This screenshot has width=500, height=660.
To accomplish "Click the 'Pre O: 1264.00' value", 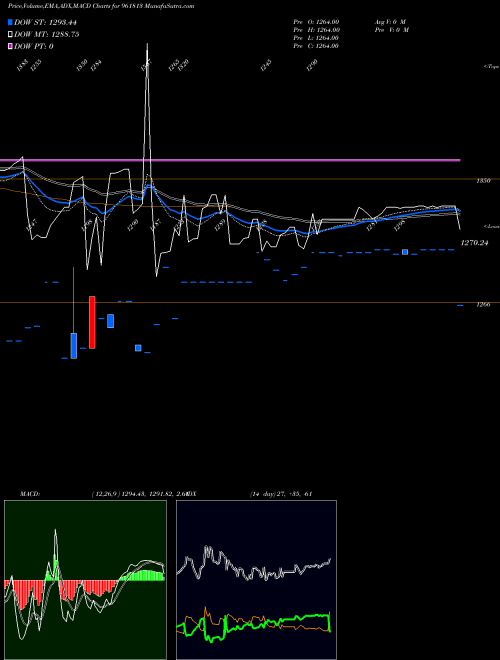I will click(x=316, y=21).
